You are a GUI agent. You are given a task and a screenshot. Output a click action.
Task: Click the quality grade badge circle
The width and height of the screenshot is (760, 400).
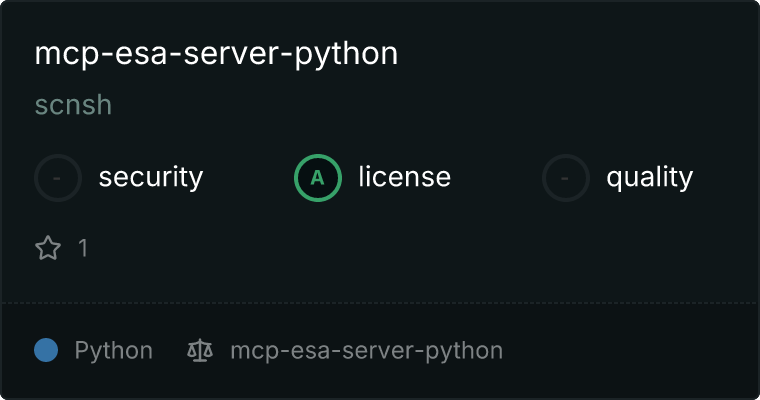coord(566,178)
